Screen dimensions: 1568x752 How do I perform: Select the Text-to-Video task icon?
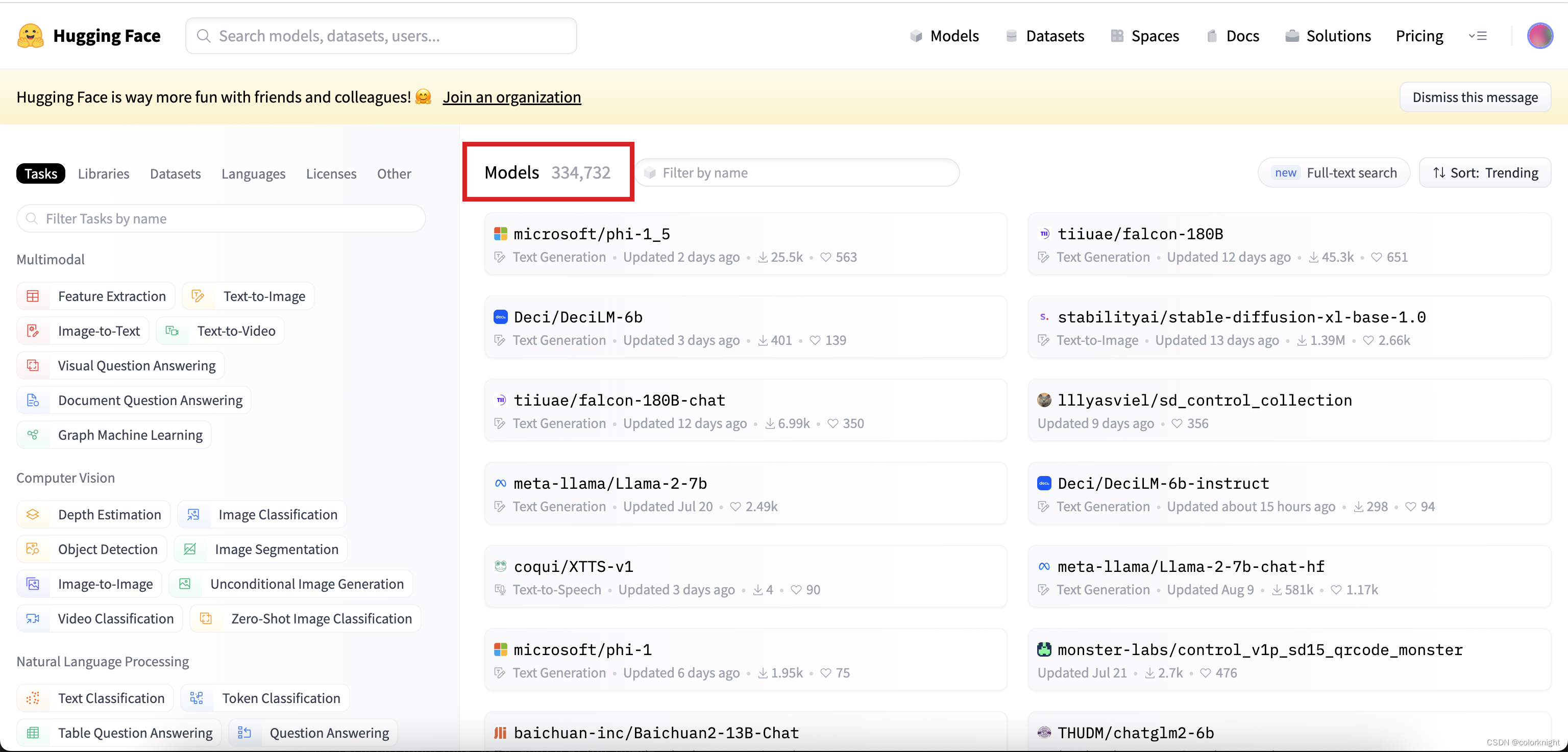point(172,331)
